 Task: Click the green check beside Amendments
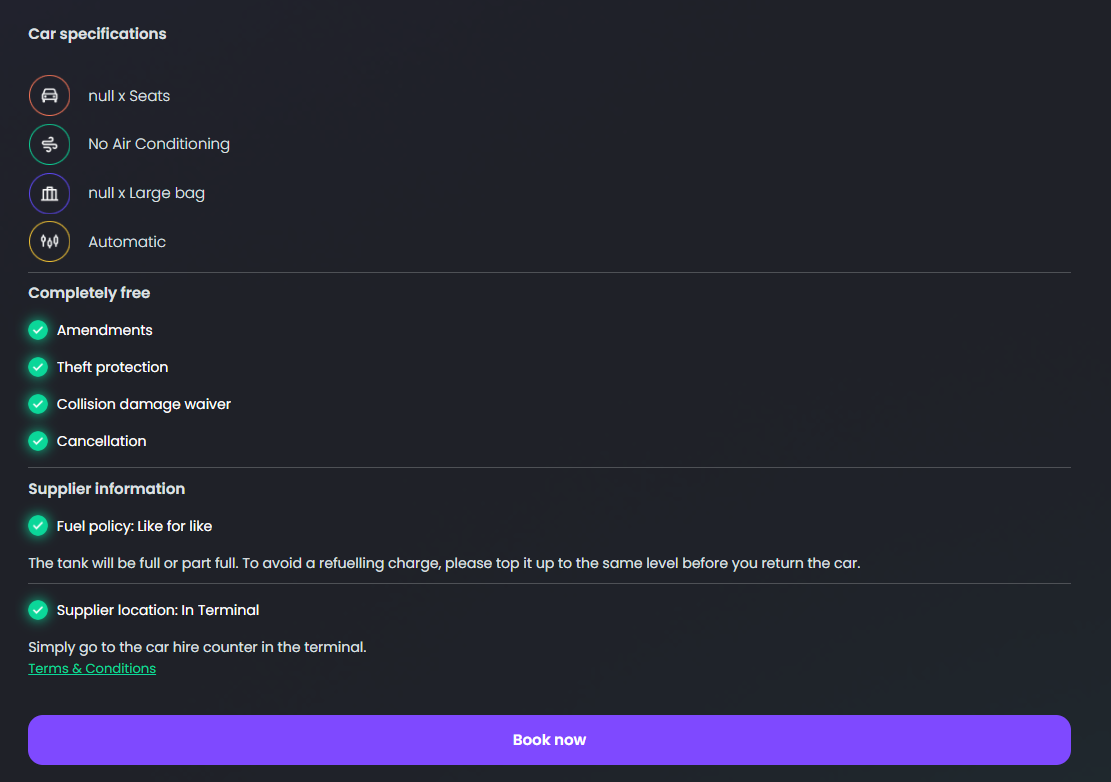(x=38, y=330)
